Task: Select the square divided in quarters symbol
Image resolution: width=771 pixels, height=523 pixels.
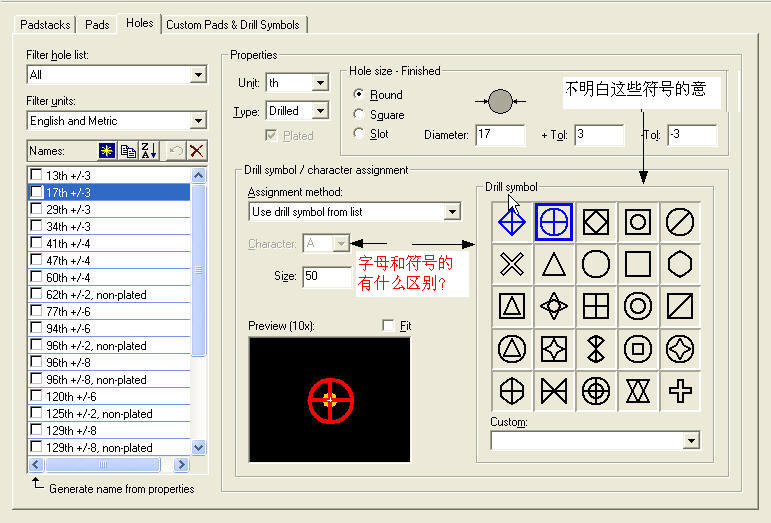Action: [596, 307]
